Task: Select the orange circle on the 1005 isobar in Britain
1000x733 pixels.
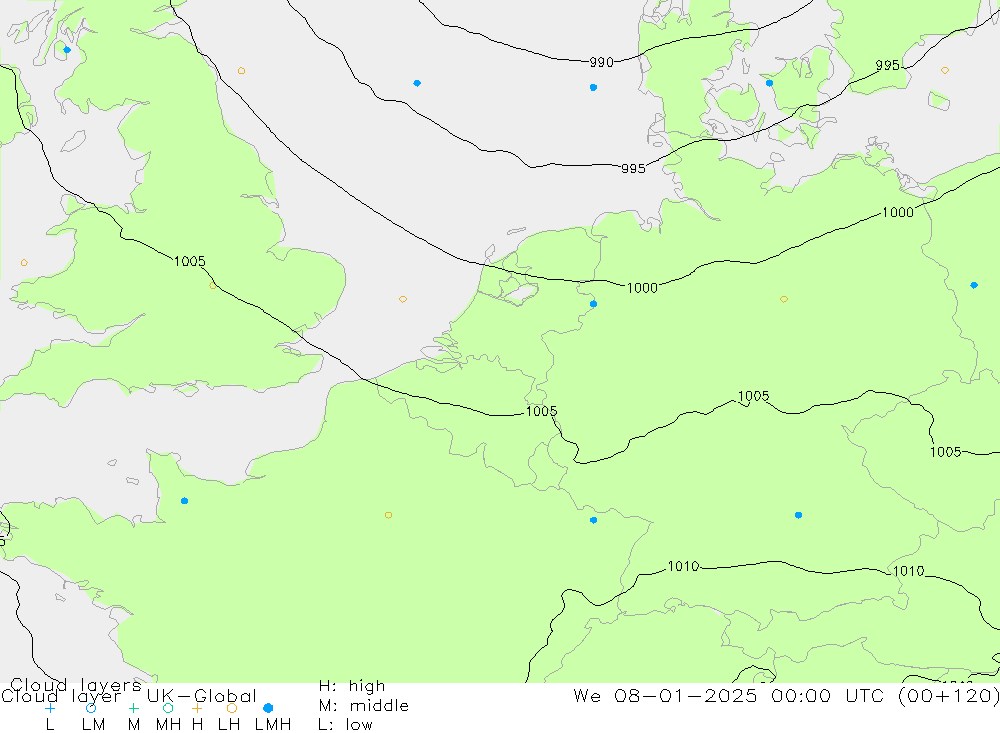Action: [213, 285]
